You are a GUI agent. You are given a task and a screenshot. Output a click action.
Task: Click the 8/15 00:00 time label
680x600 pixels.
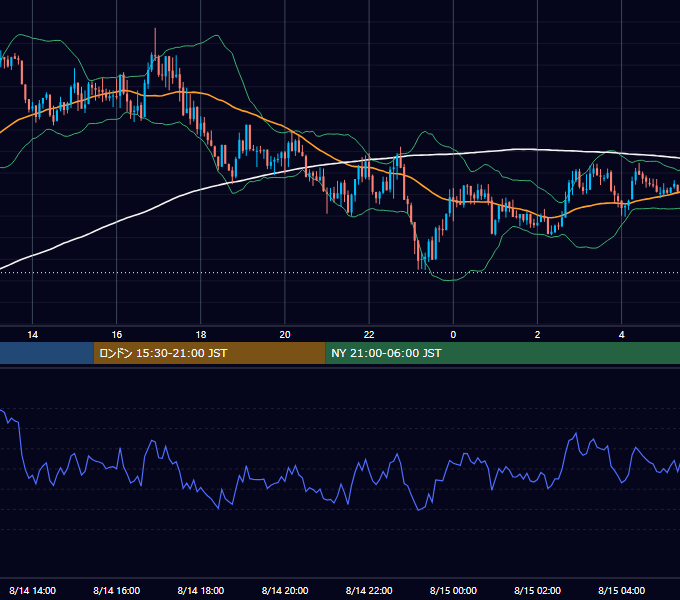click(453, 590)
